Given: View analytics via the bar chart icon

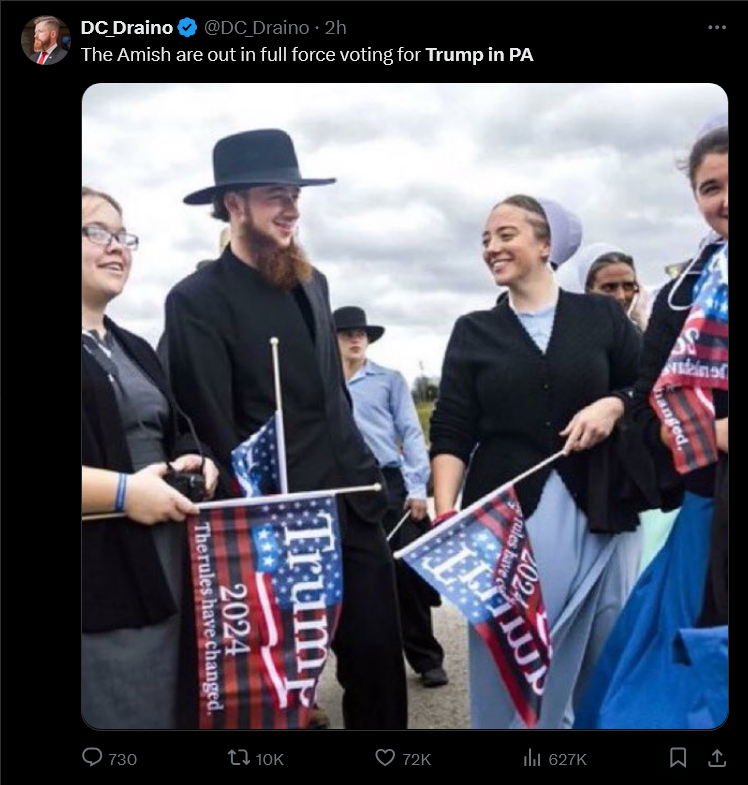Looking at the screenshot, I should tap(532, 758).
